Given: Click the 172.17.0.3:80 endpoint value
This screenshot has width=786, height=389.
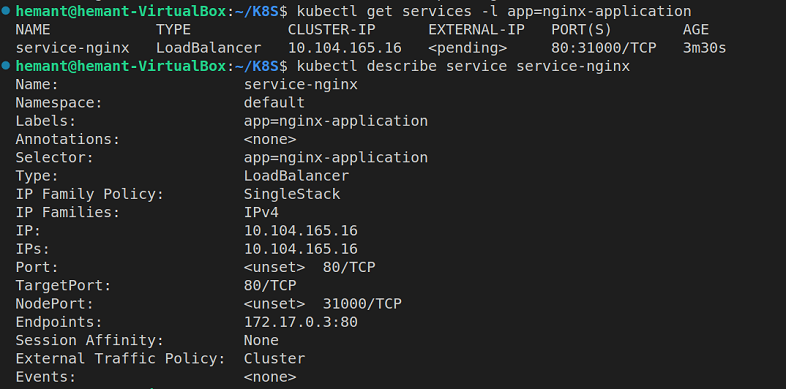Looking at the screenshot, I should [301, 322].
